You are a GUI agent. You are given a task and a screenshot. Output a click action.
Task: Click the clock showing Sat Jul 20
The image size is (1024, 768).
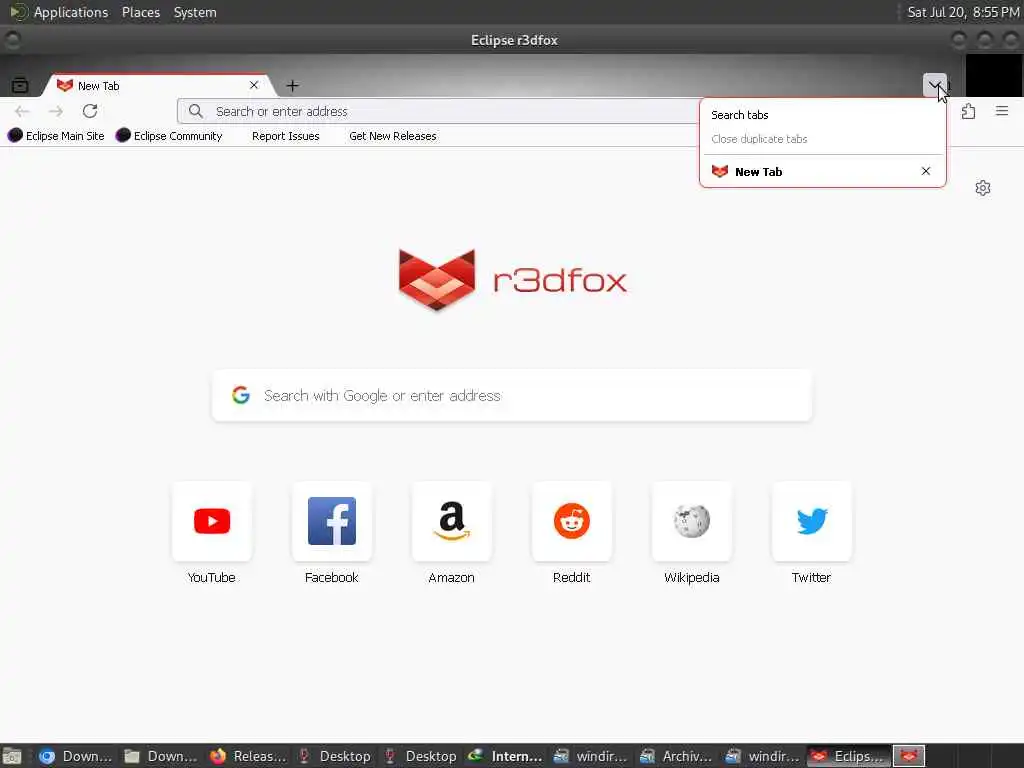click(963, 12)
